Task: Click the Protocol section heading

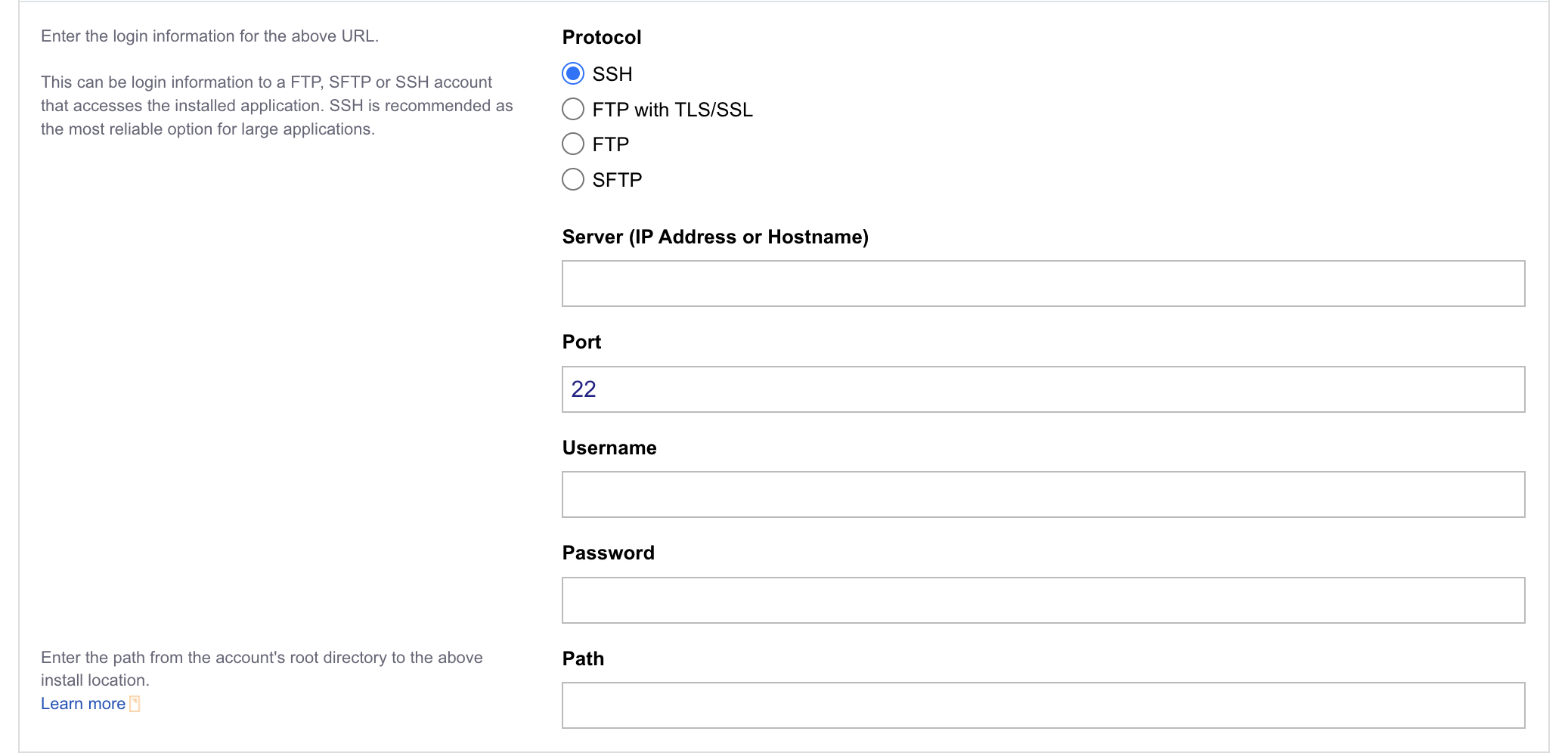Action: (x=601, y=36)
